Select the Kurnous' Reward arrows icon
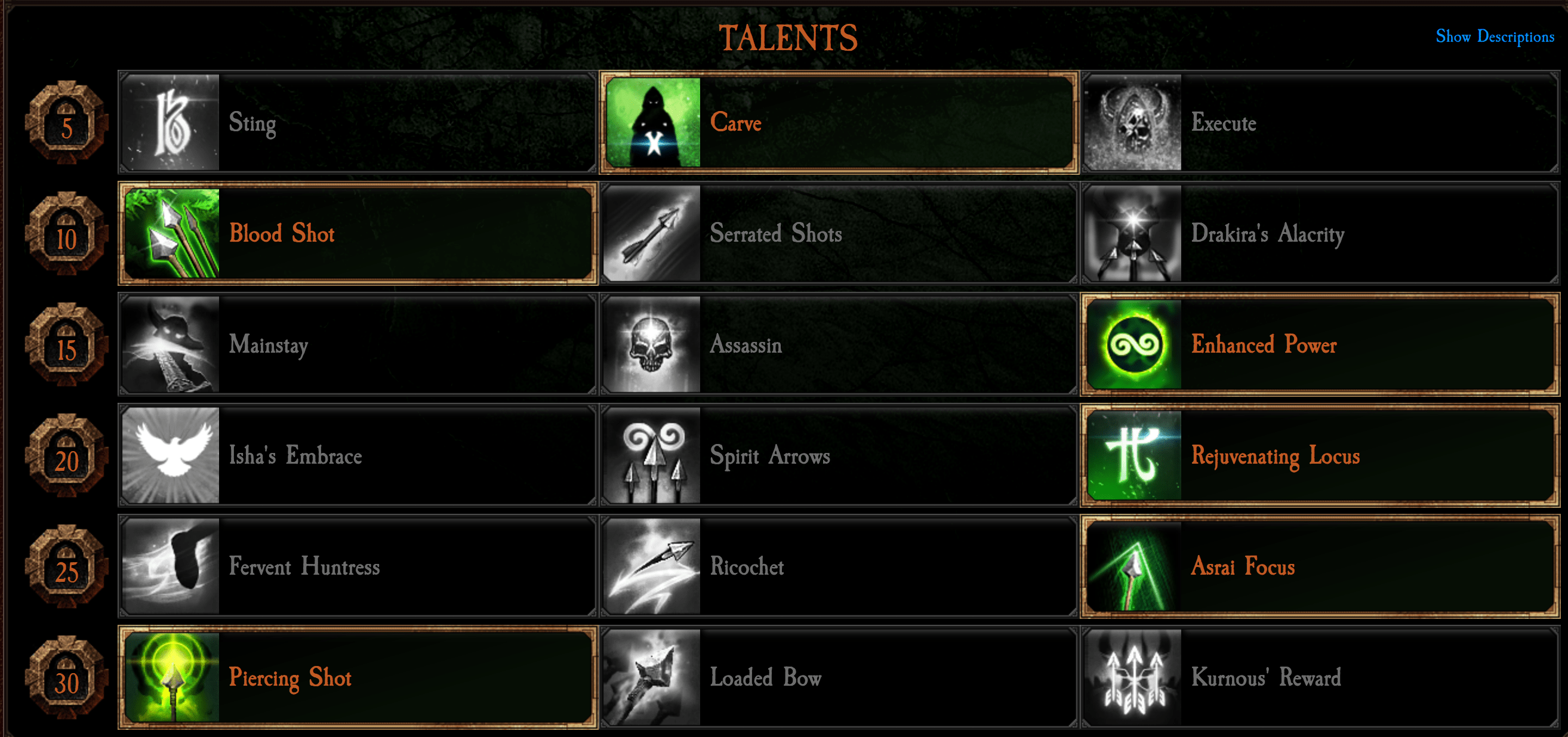The width and height of the screenshot is (1568, 737). (x=1133, y=677)
